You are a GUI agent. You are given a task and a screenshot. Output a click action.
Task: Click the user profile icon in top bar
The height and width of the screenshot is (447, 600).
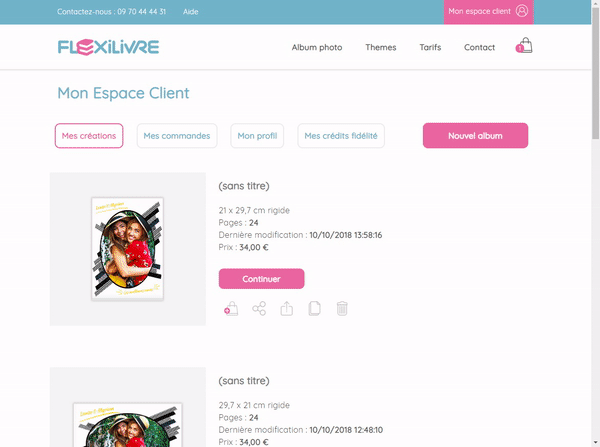click(522, 11)
